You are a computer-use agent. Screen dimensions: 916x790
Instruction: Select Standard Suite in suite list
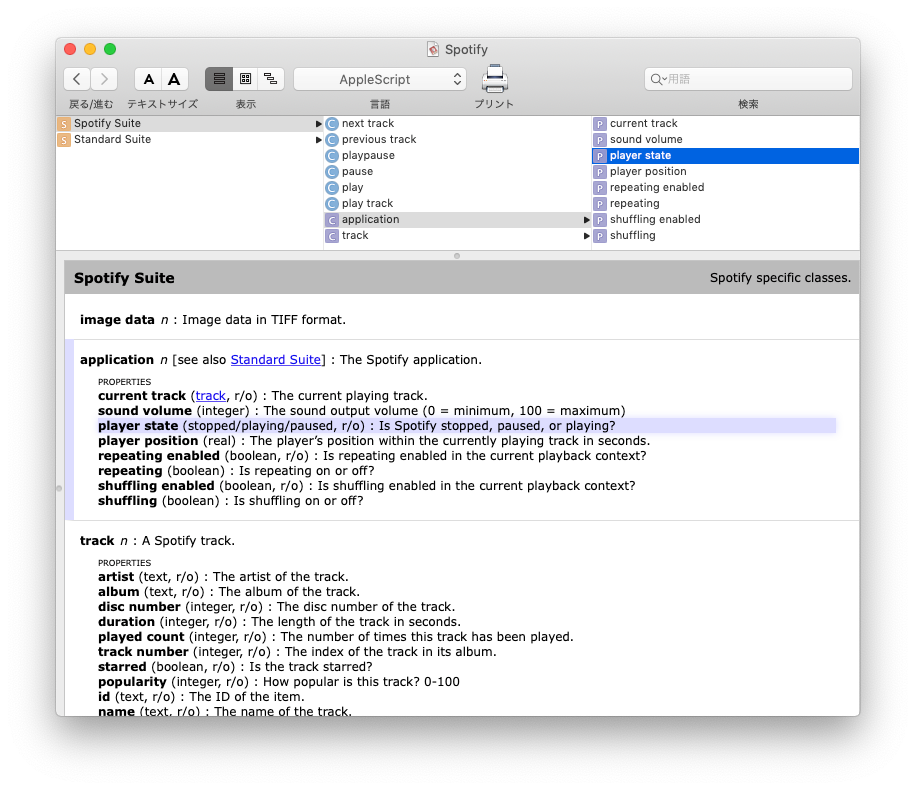pos(190,140)
